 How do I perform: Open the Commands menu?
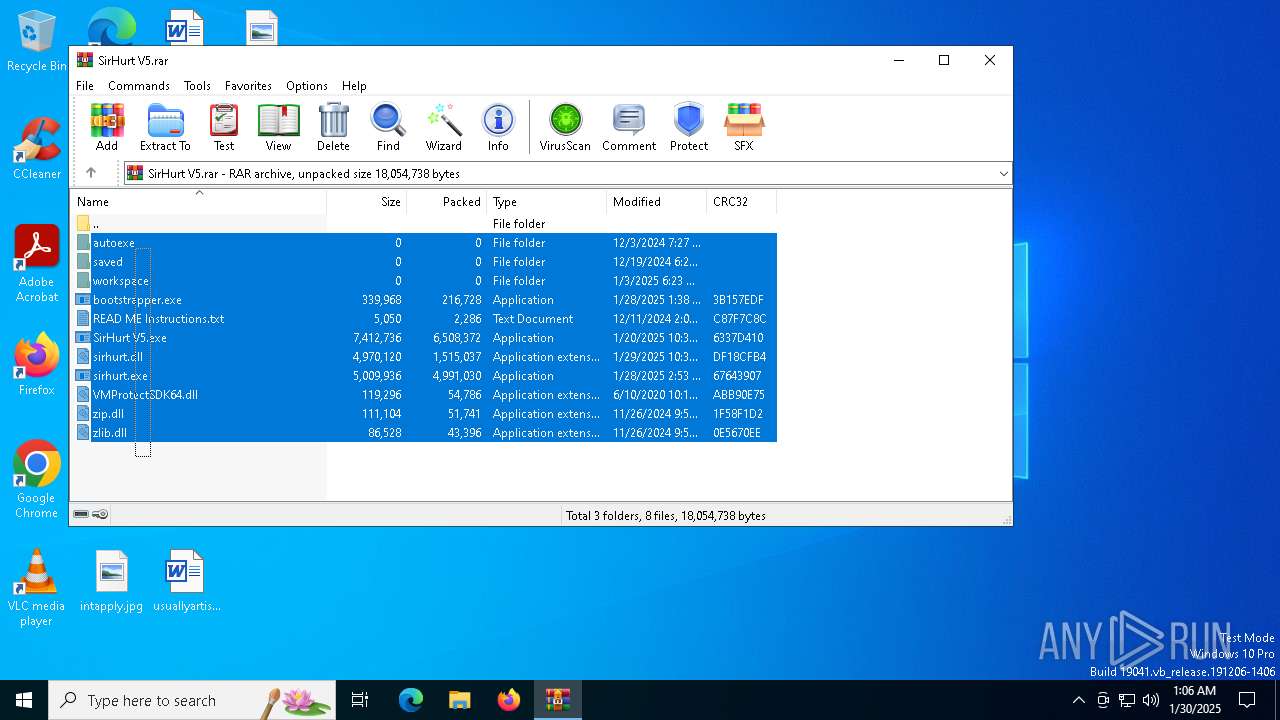pyautogui.click(x=139, y=86)
